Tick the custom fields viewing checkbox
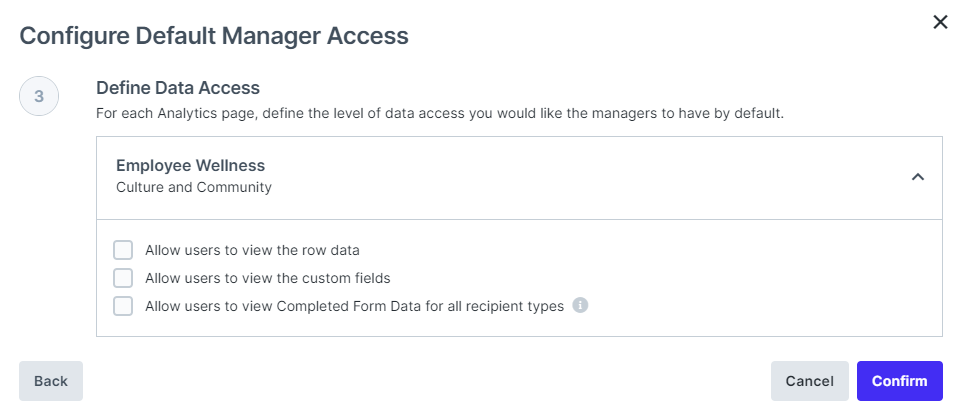The height and width of the screenshot is (409, 961). point(123,278)
